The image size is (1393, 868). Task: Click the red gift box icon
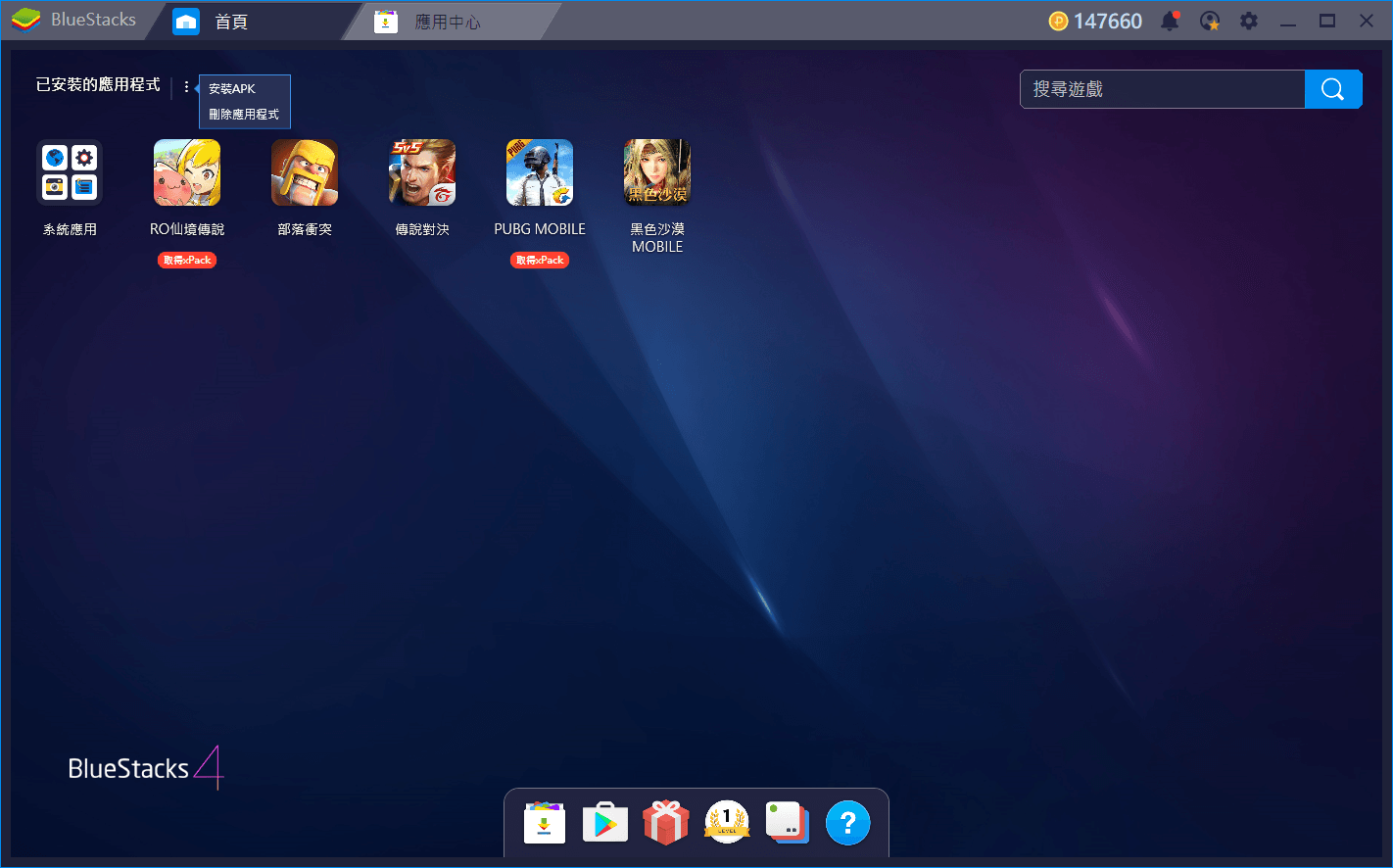666,822
